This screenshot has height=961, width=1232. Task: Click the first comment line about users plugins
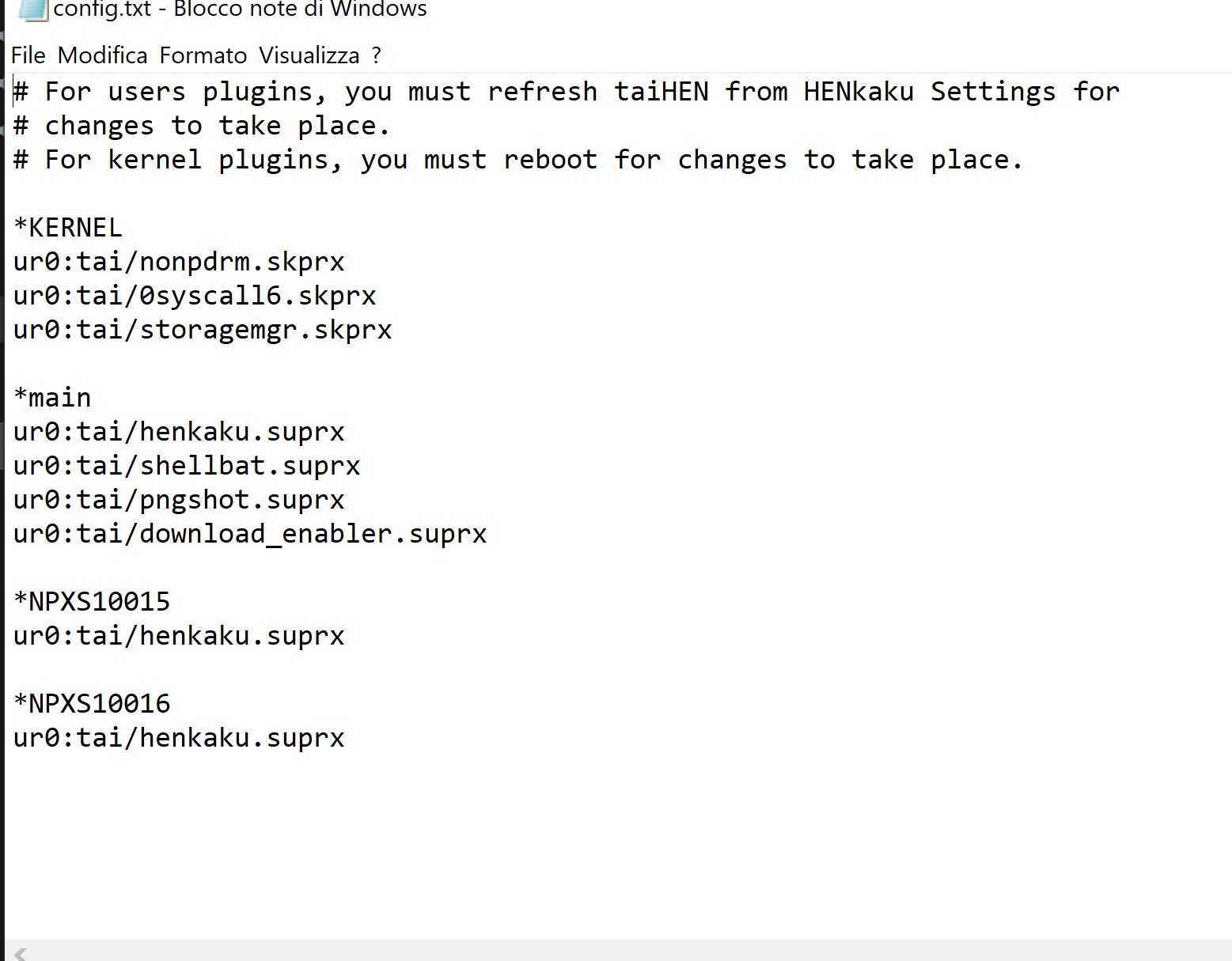[x=567, y=92]
